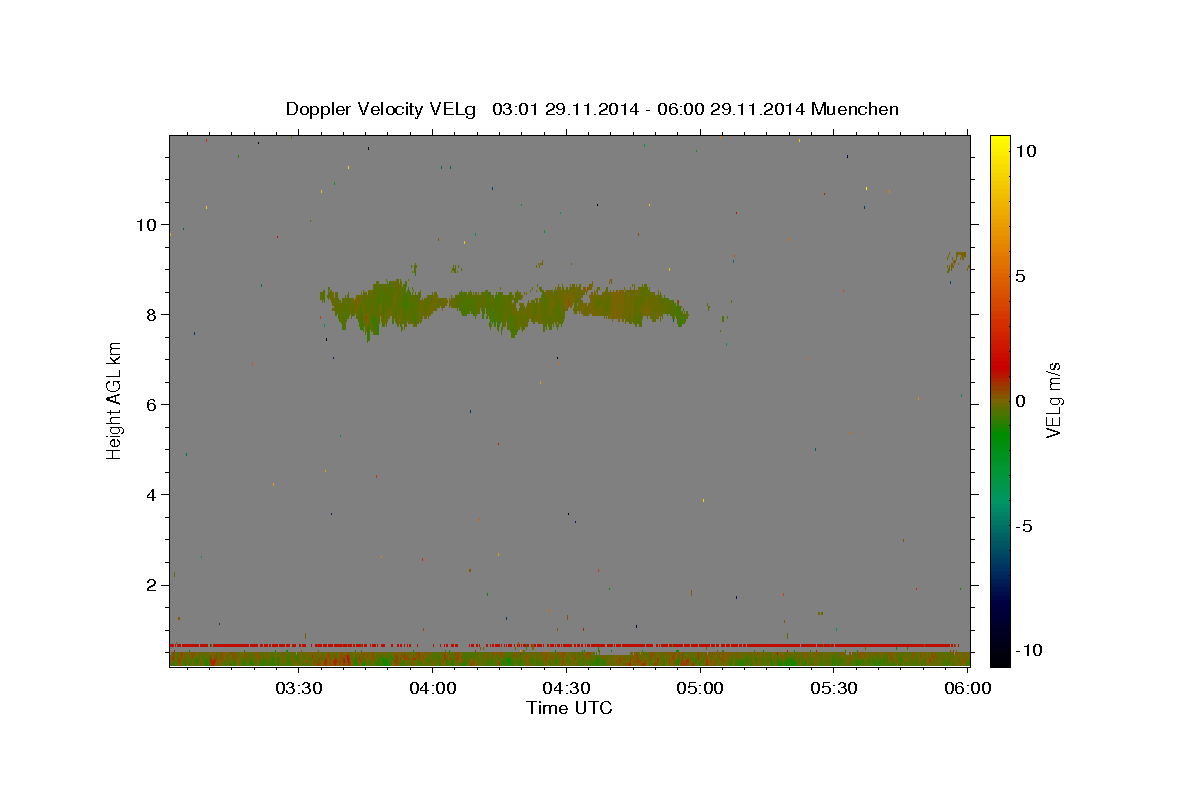
Task: Click the 'VELg m/s' colorbar label
Action: click(x=1053, y=401)
